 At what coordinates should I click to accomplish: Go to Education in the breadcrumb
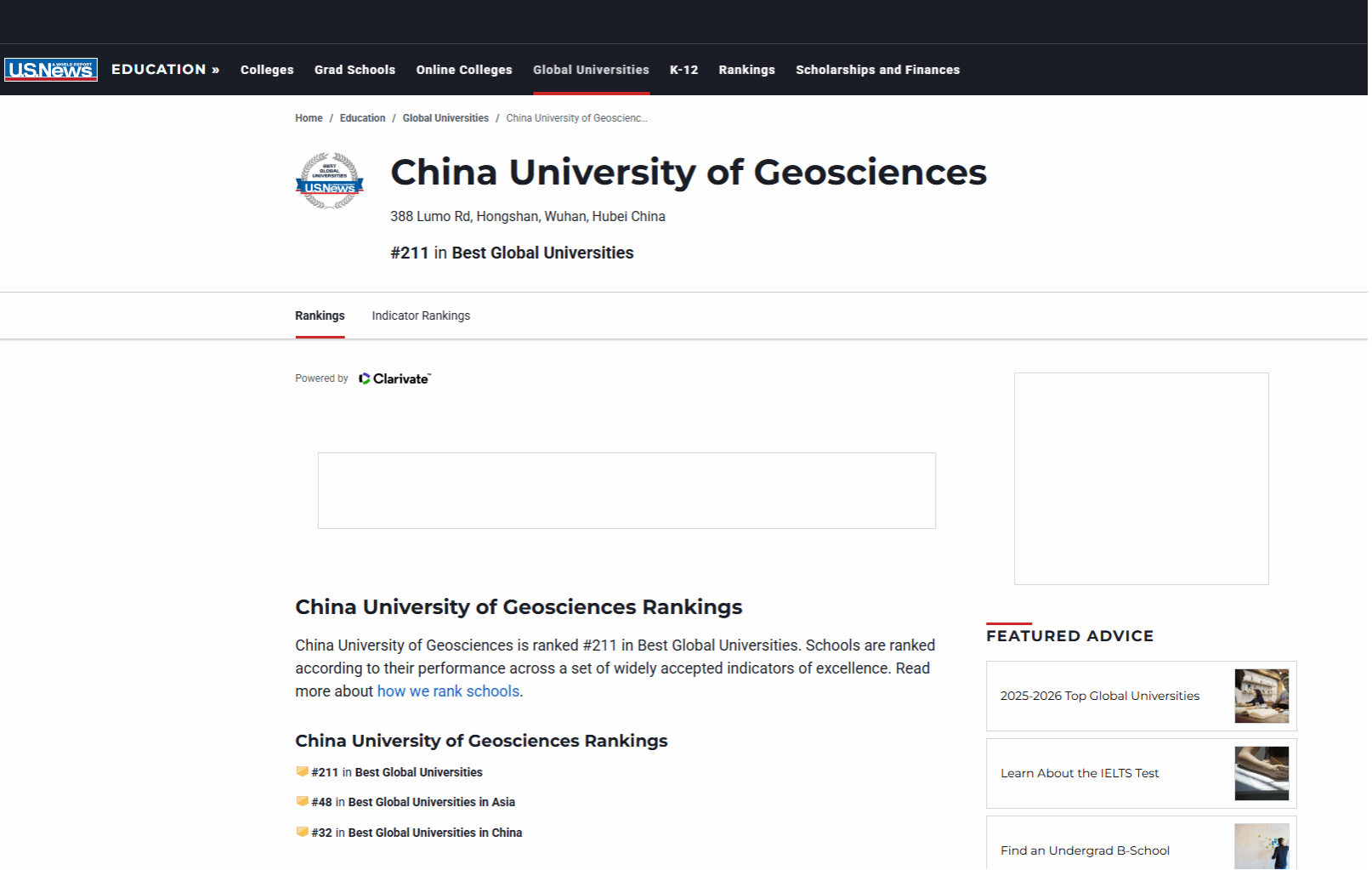coord(363,118)
